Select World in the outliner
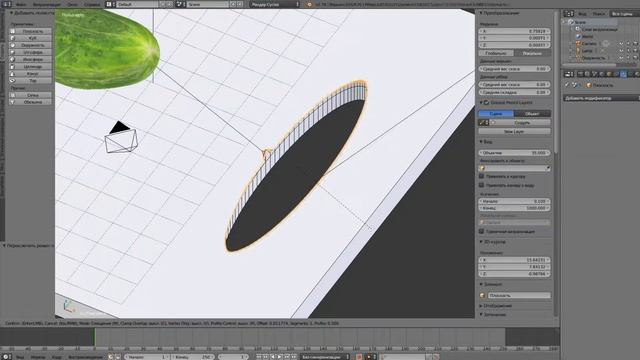Screen dimensions: 640x360 (587, 36)
